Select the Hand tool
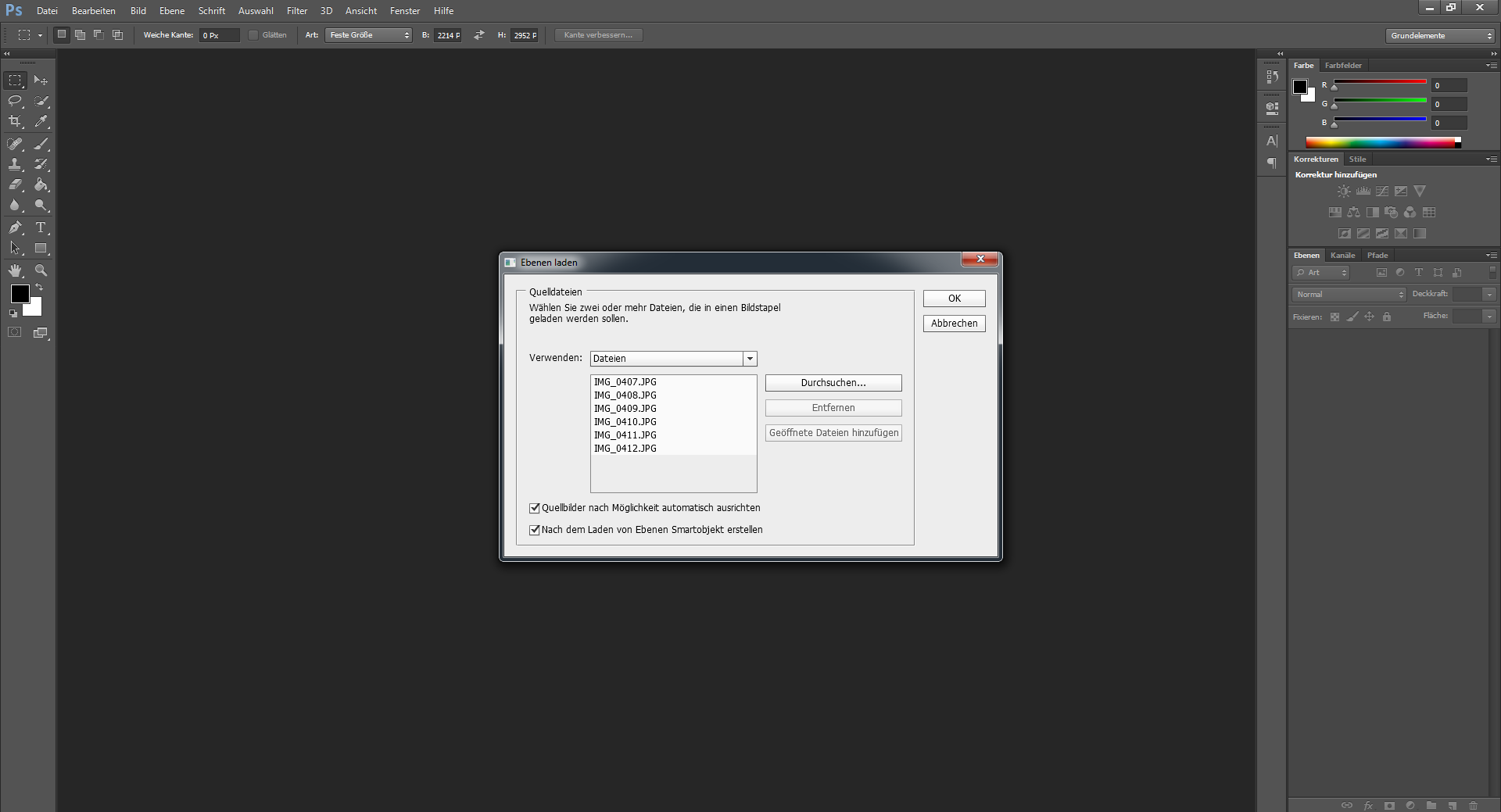Viewport: 1501px width, 812px height. point(15,270)
